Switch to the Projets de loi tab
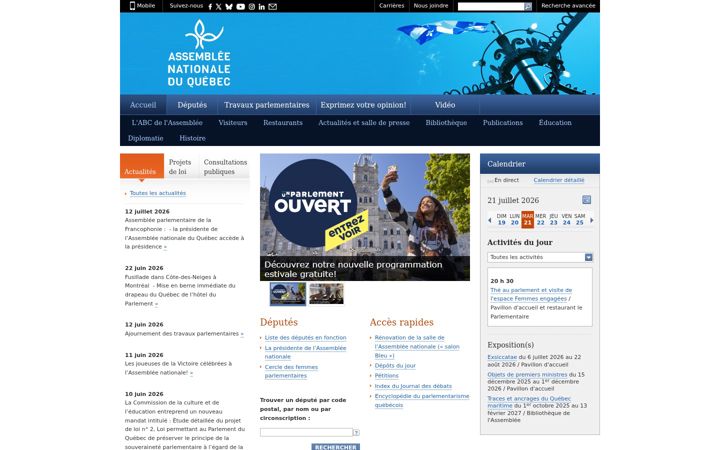This screenshot has width=720, height=450. (x=180, y=166)
